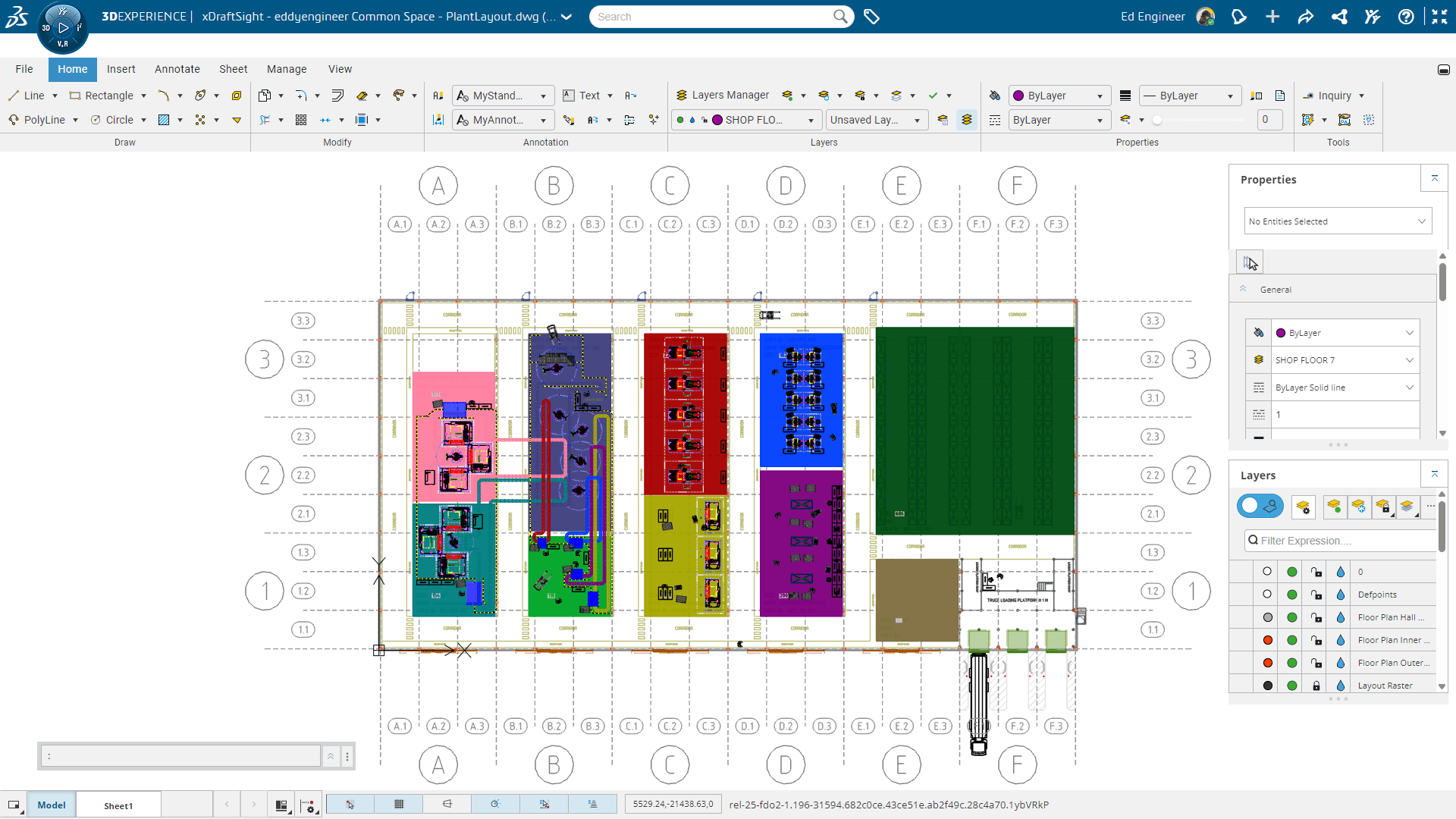Click the share arrow icon in top bar
The width and height of the screenshot is (1456, 819).
[1305, 17]
